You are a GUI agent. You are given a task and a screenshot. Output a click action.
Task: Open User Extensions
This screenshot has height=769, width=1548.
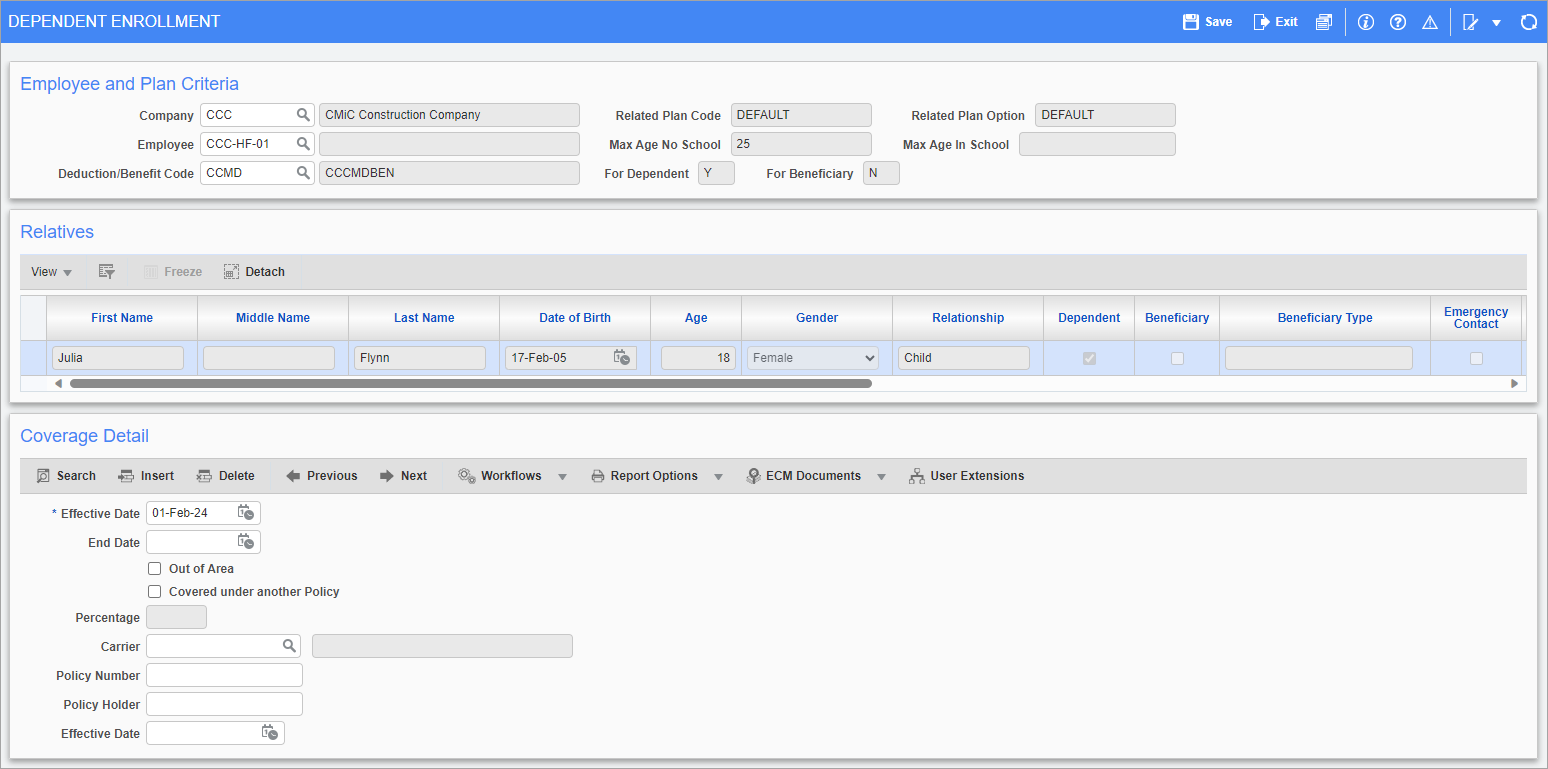(966, 476)
